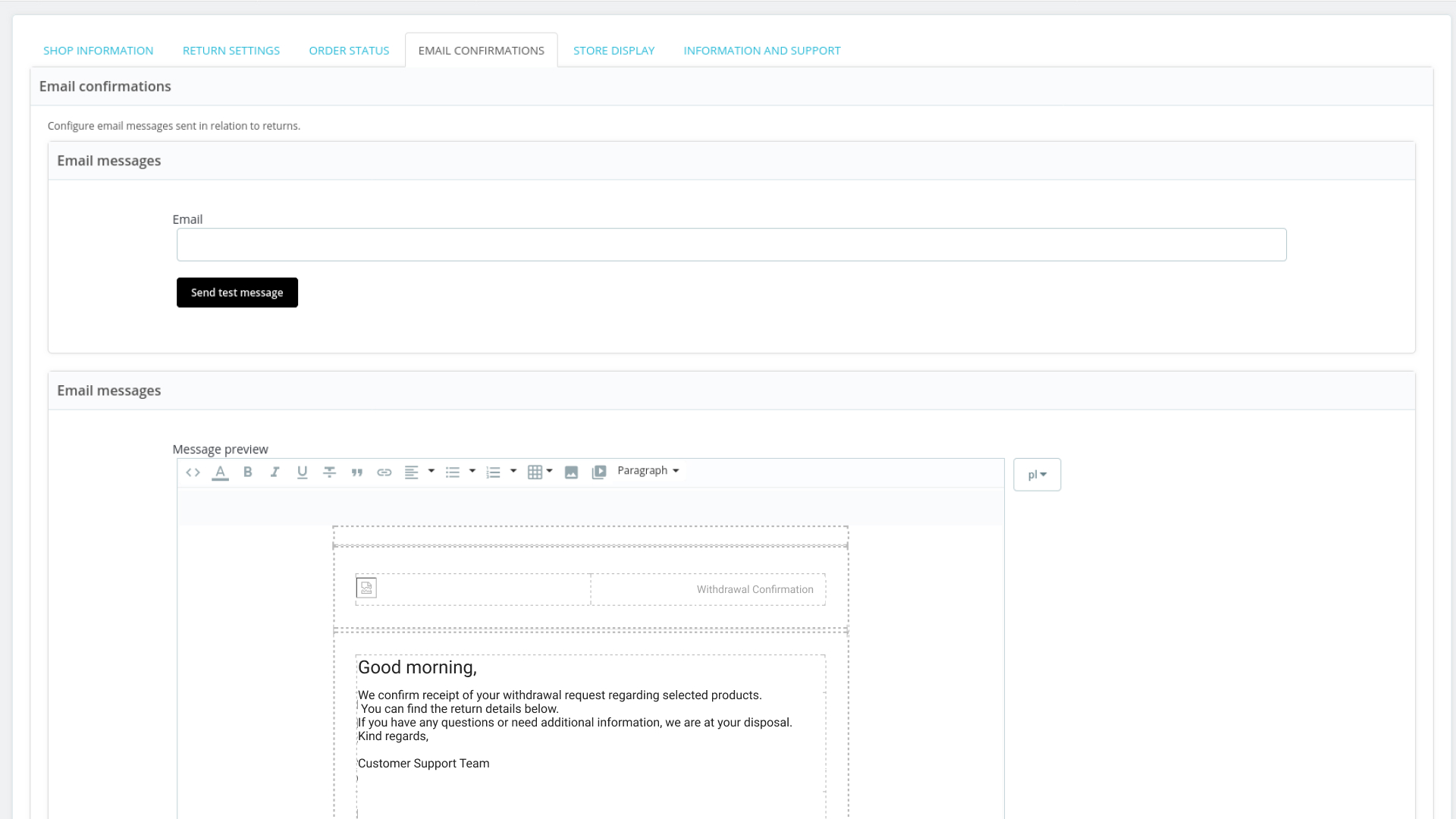
Task: Click inside the Email input field
Action: (x=731, y=244)
